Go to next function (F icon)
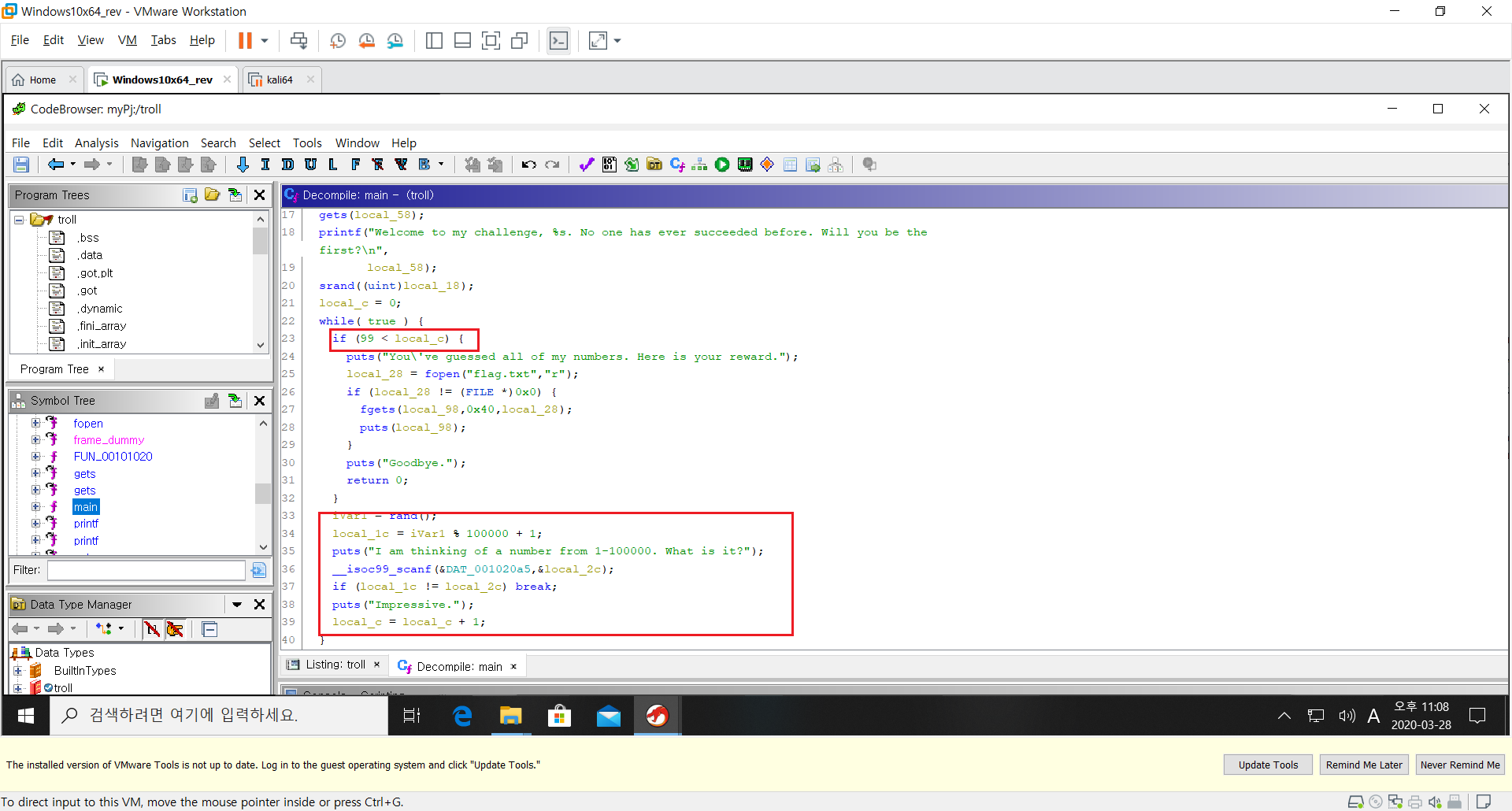Screen dimensions: 1512x811 pyautogui.click(x=356, y=165)
